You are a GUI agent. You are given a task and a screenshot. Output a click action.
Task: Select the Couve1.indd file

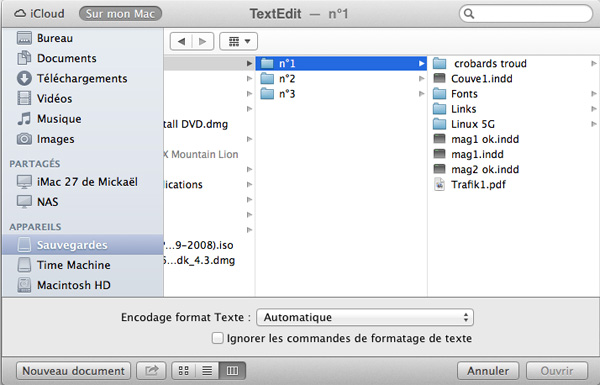point(514,79)
